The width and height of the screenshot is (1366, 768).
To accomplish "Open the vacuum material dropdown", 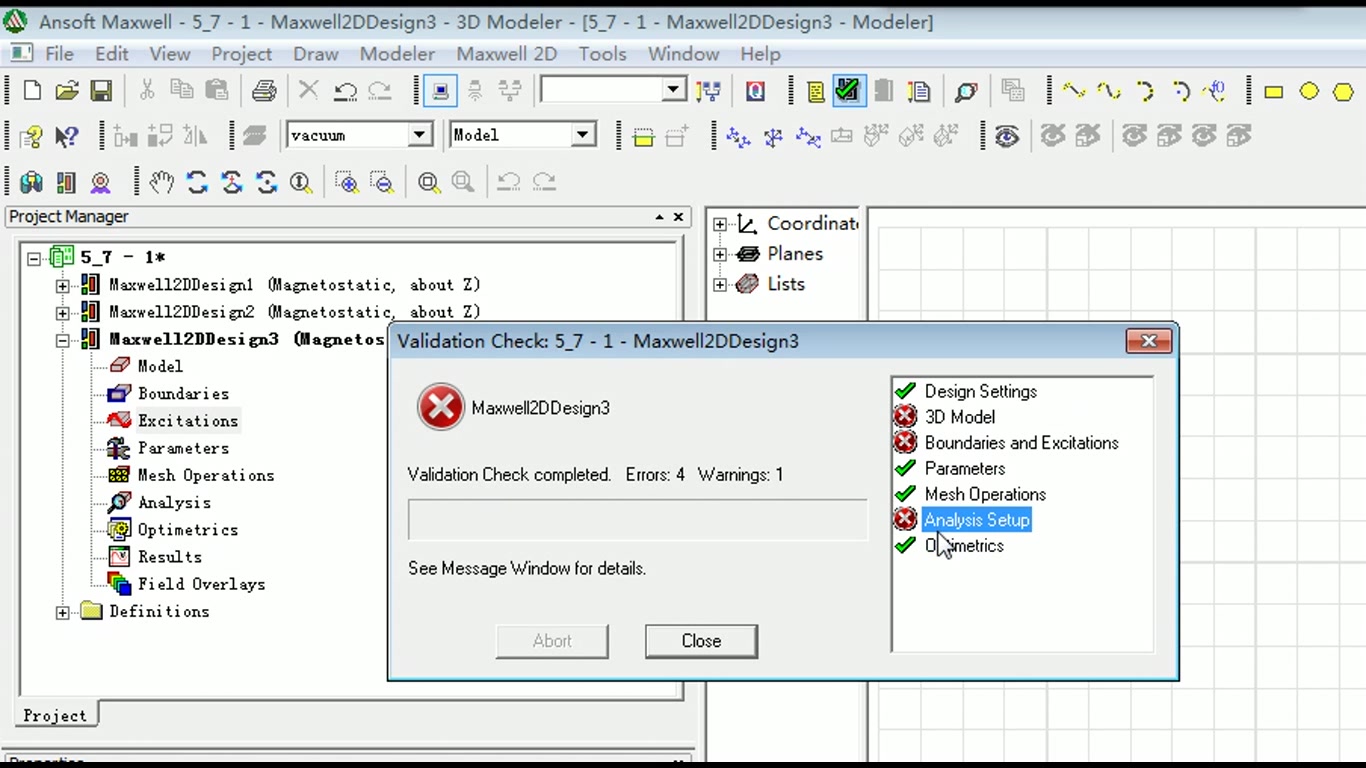I will pyautogui.click(x=420, y=135).
